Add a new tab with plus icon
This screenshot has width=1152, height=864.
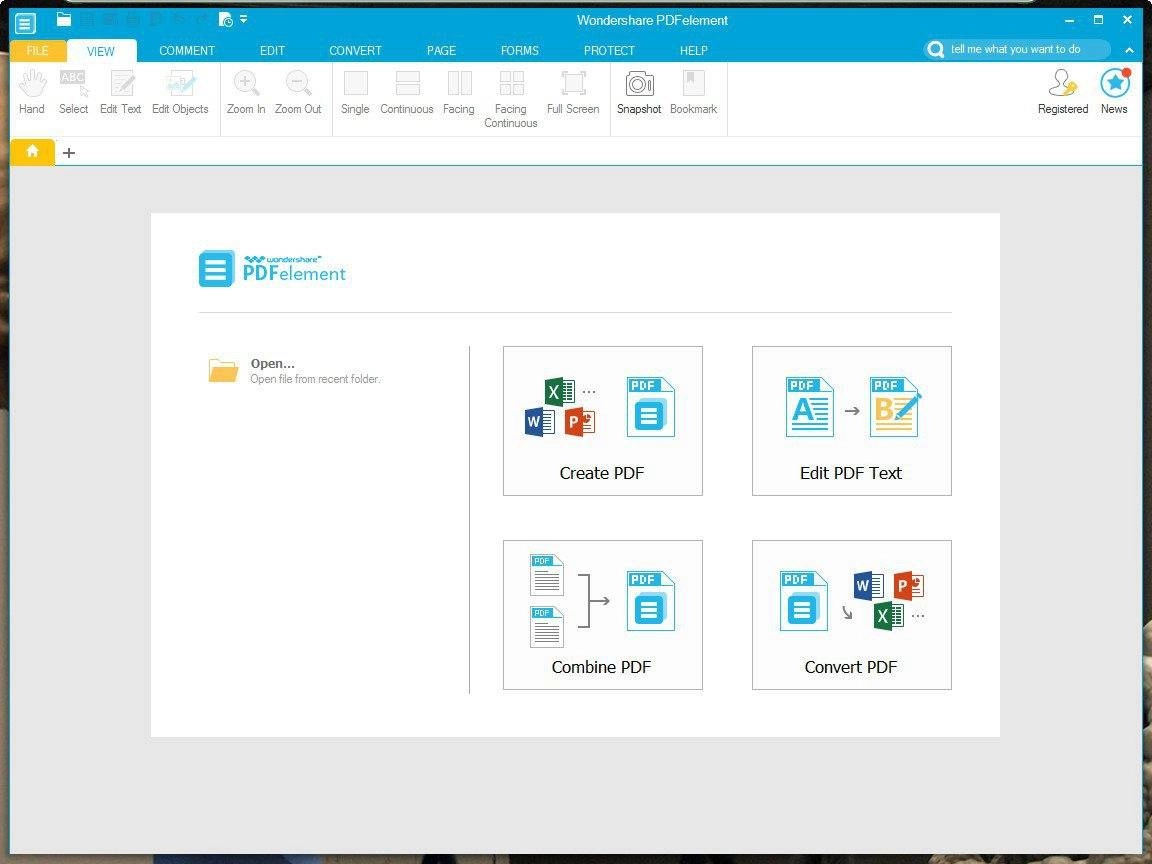click(x=69, y=153)
